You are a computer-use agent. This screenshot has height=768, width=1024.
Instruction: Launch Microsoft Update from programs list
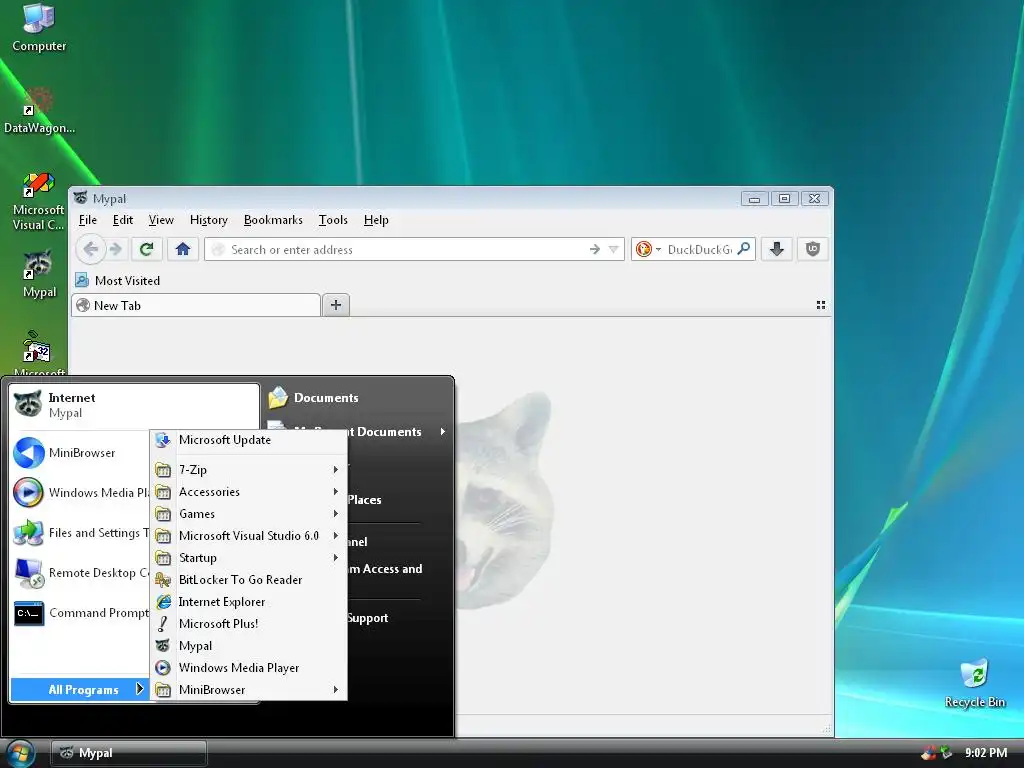(249, 440)
